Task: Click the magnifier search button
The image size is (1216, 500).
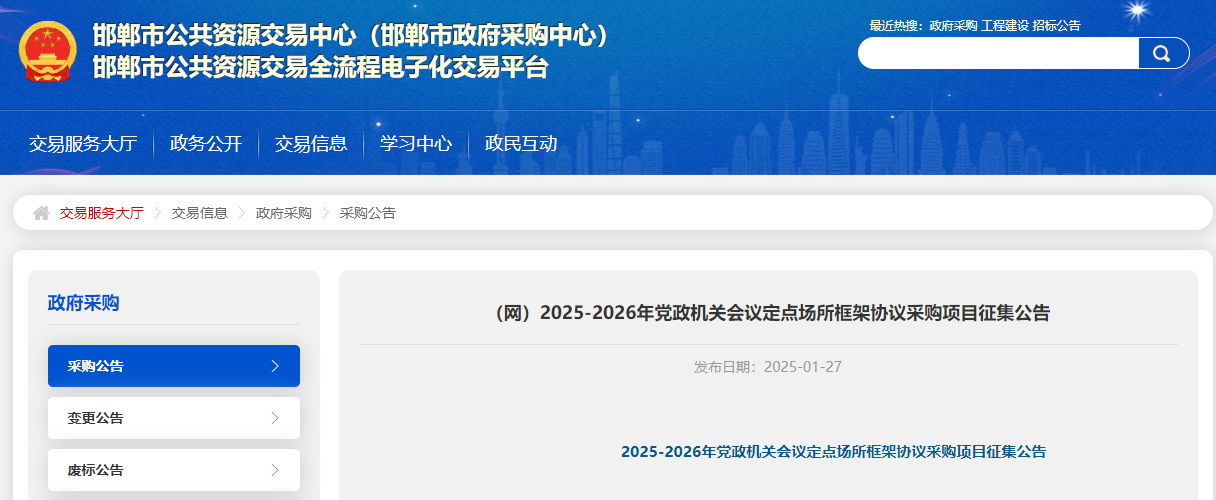Action: (1163, 53)
